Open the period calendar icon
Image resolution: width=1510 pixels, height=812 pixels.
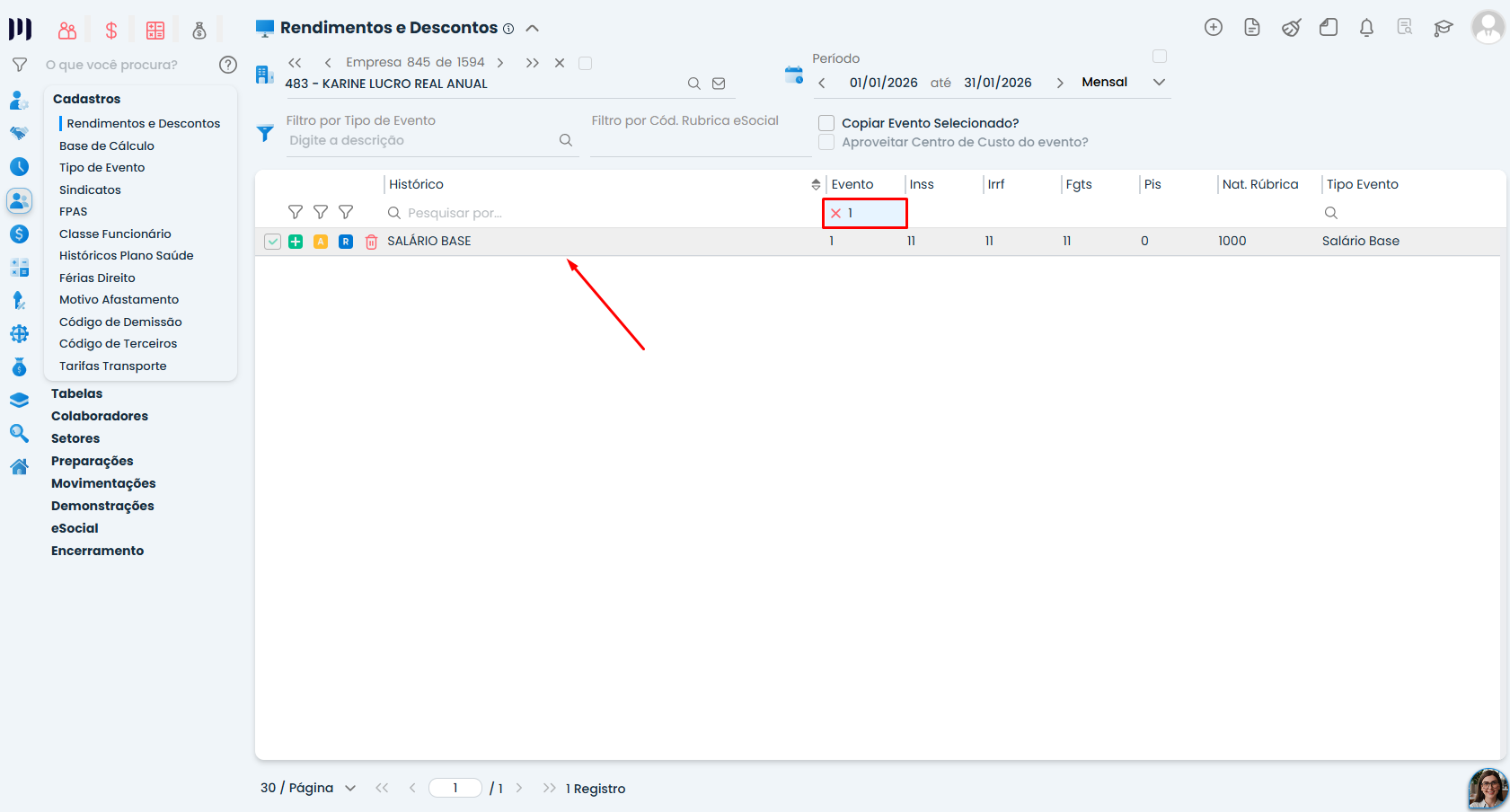pyautogui.click(x=794, y=75)
